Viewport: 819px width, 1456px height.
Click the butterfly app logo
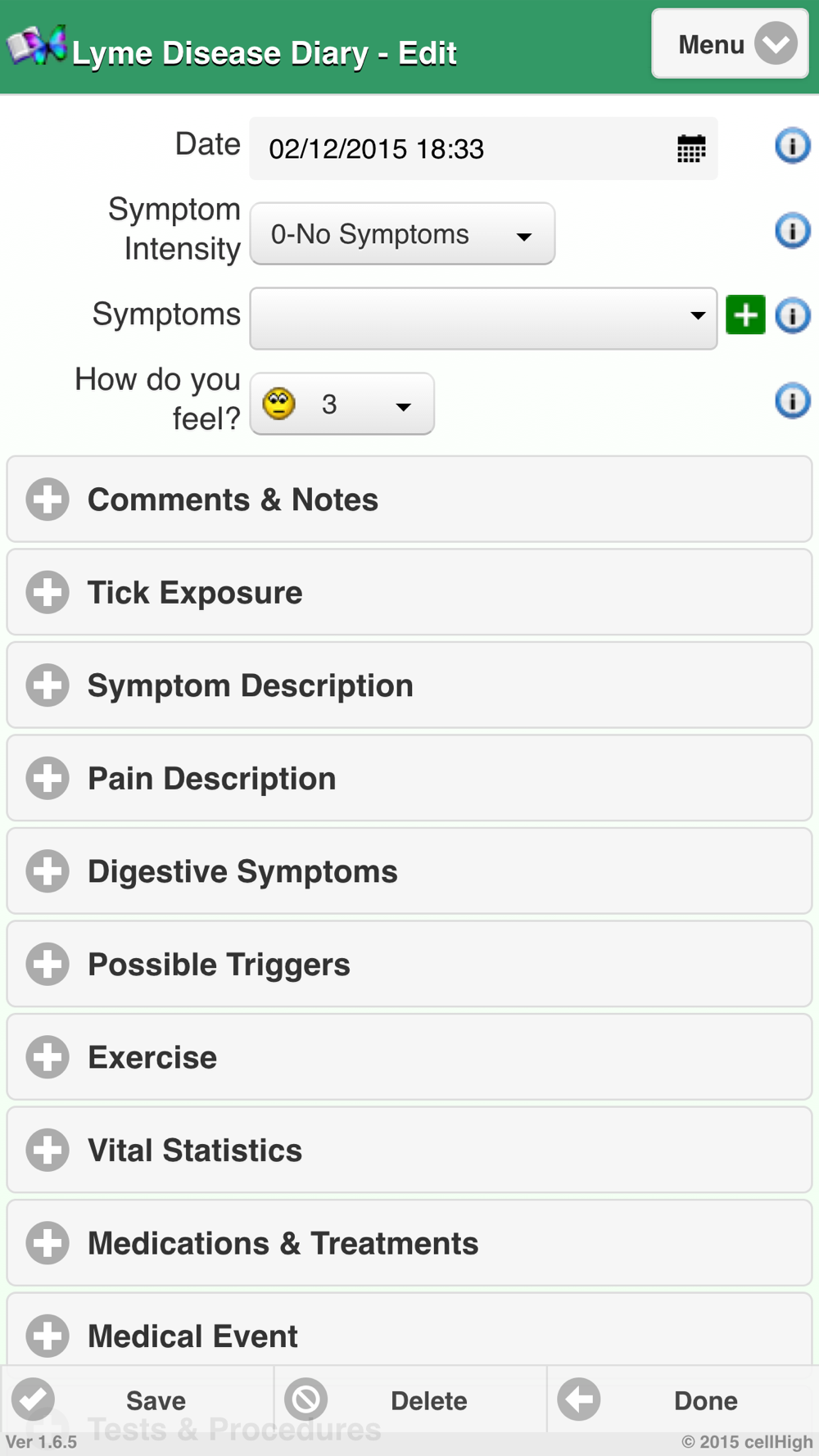[x=37, y=46]
